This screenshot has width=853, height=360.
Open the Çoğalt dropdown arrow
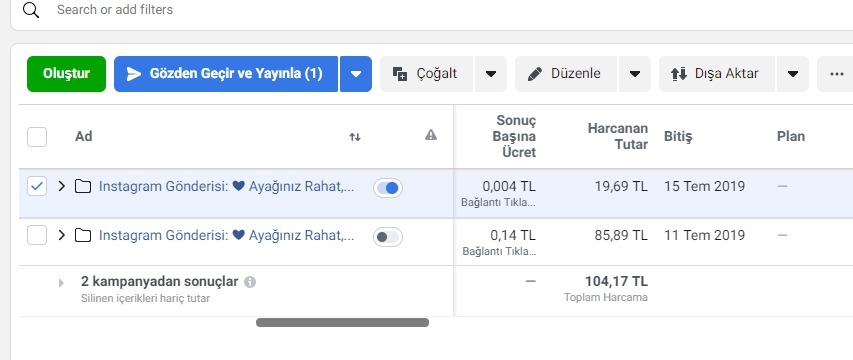[491, 74]
